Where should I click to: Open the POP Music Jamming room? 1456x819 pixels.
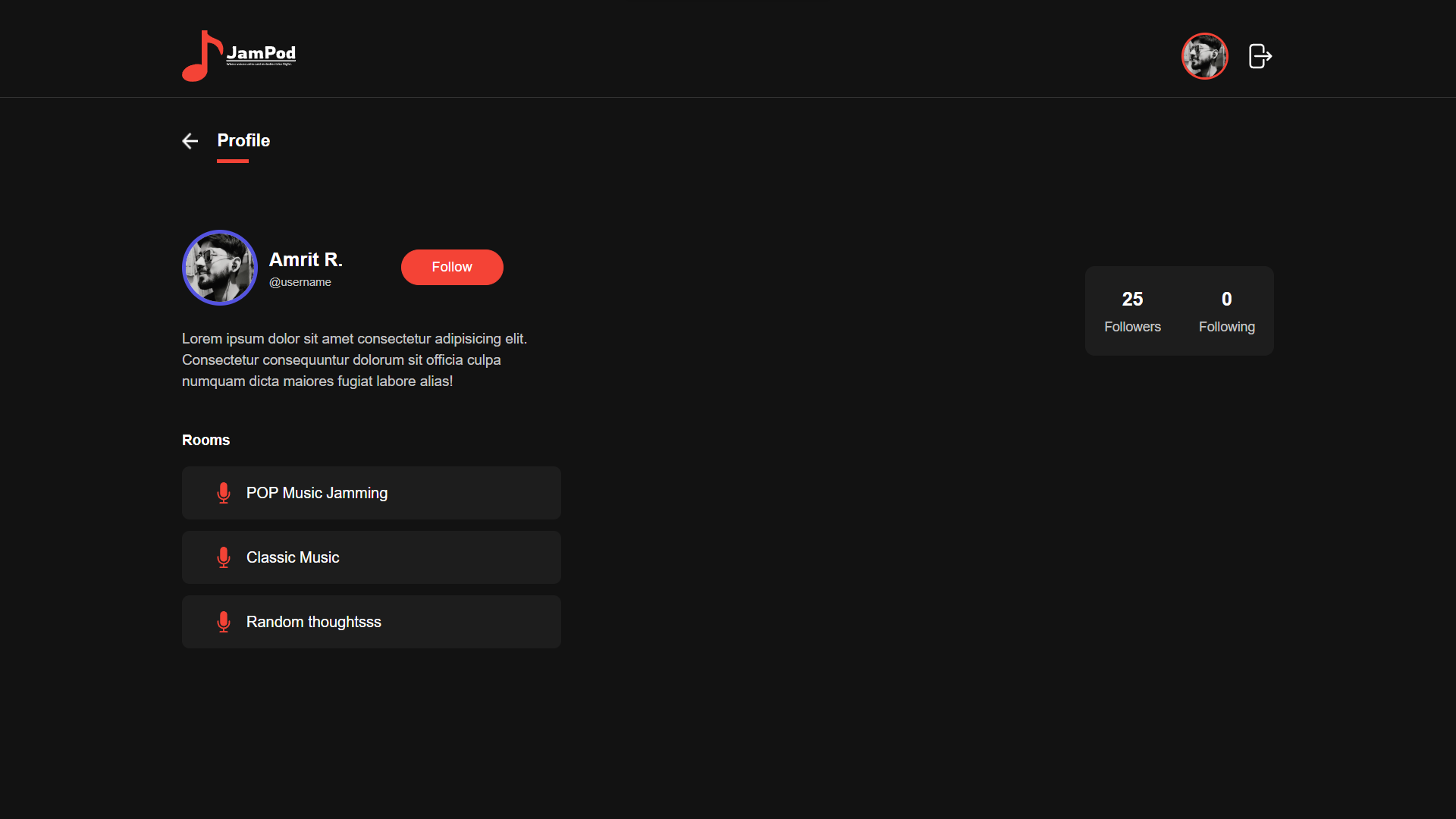[x=371, y=493]
